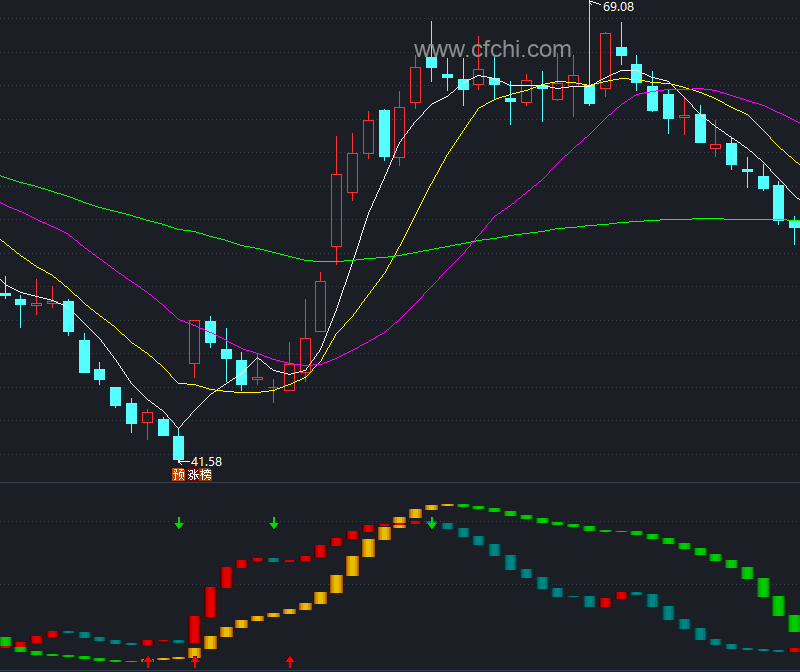Select the middle green down-arrow signal
The width and height of the screenshot is (800, 672).
click(274, 523)
